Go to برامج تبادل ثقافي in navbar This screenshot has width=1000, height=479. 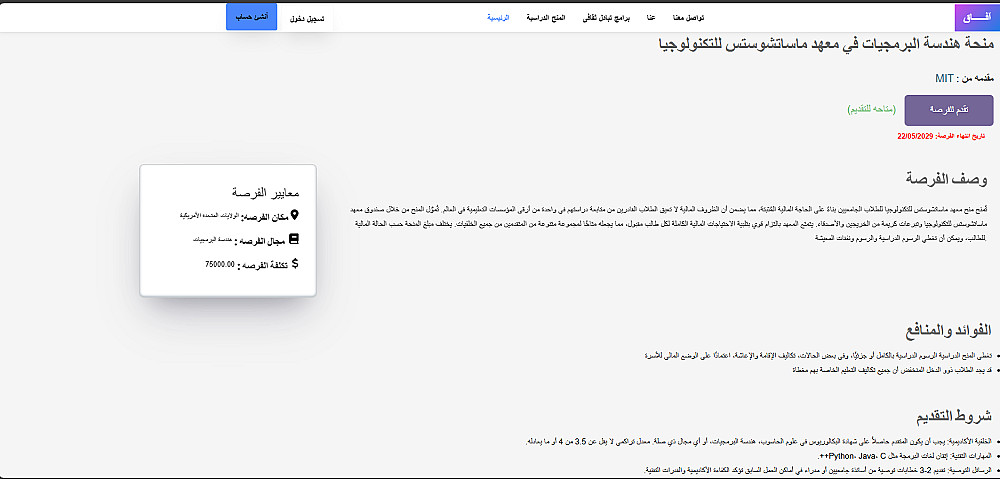click(x=607, y=18)
